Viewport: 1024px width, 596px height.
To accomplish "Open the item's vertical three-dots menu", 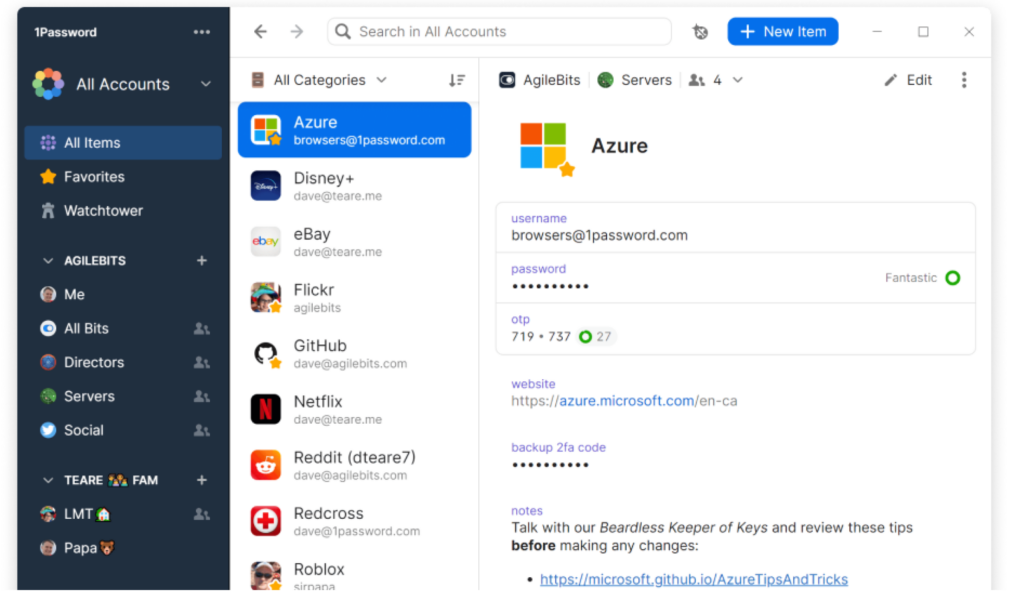I will click(964, 80).
